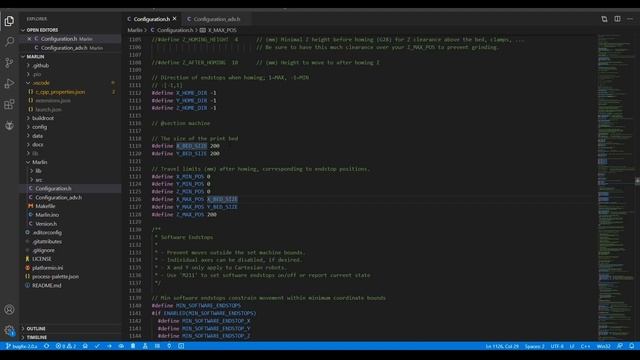The height and width of the screenshot is (360, 640).
Task: Open the Run and Debug view
Action: tap(9, 83)
